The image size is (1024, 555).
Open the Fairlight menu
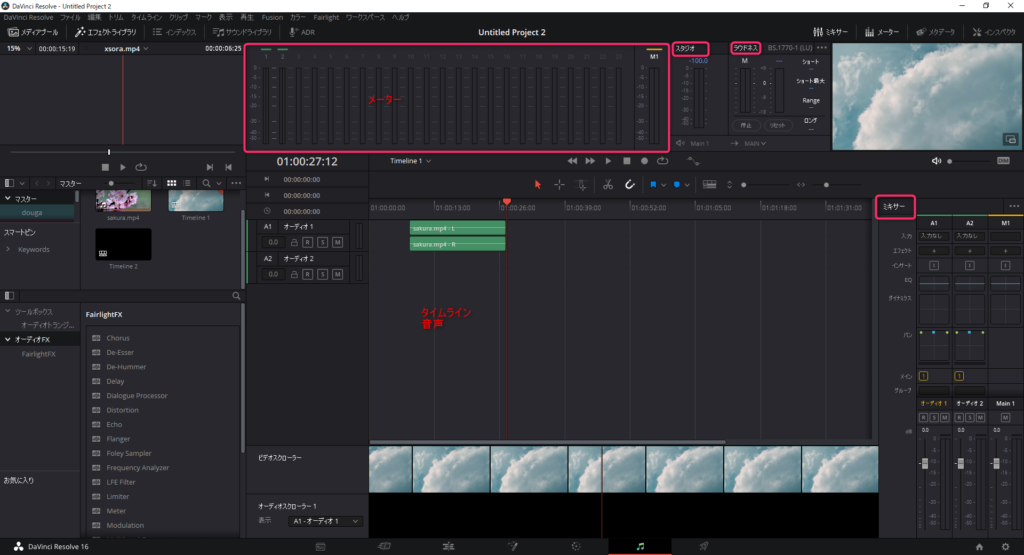click(x=326, y=17)
